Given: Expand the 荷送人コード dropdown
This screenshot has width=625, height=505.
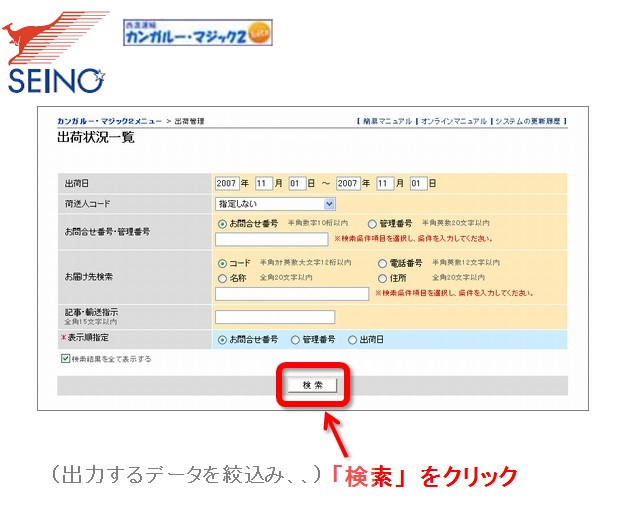Looking at the screenshot, I should click(x=275, y=203).
